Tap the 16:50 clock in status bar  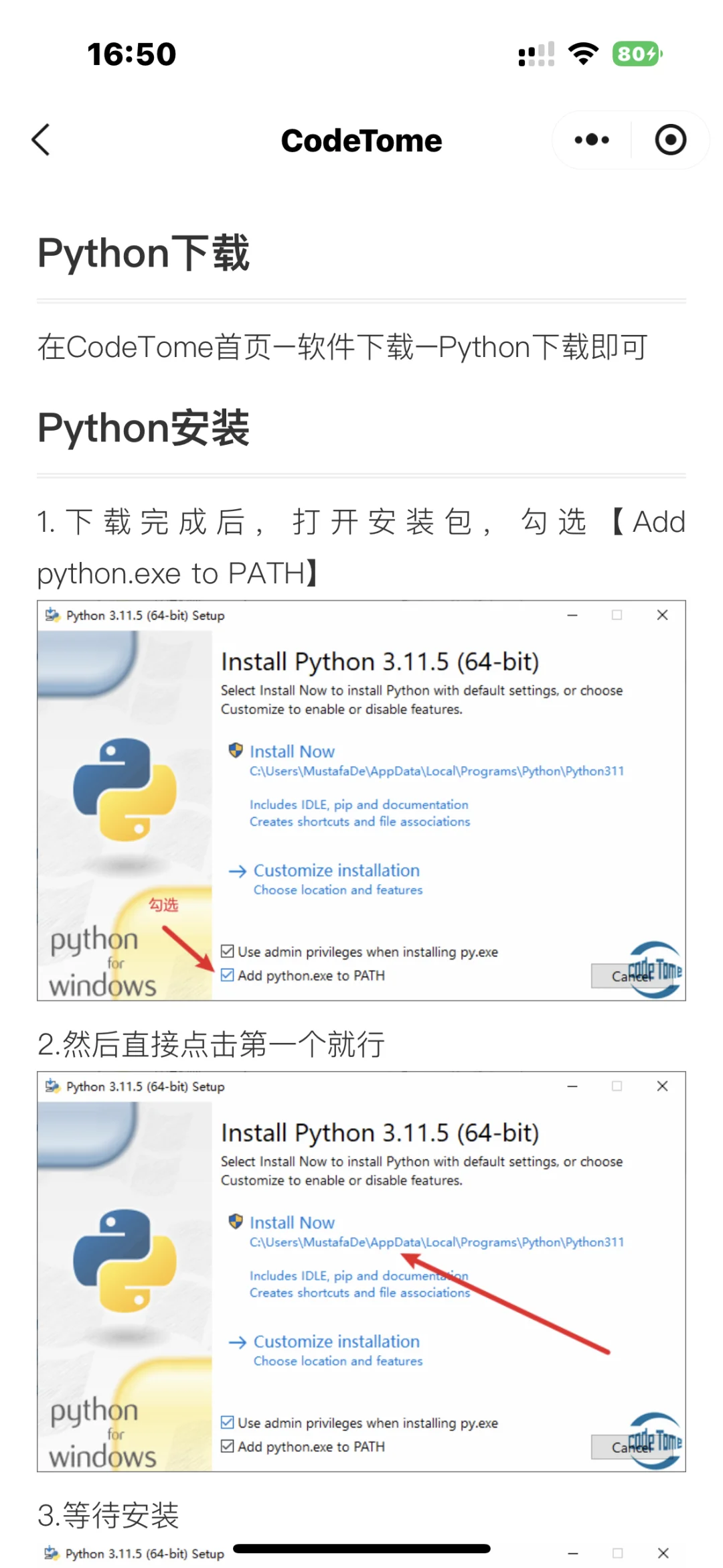click(131, 54)
